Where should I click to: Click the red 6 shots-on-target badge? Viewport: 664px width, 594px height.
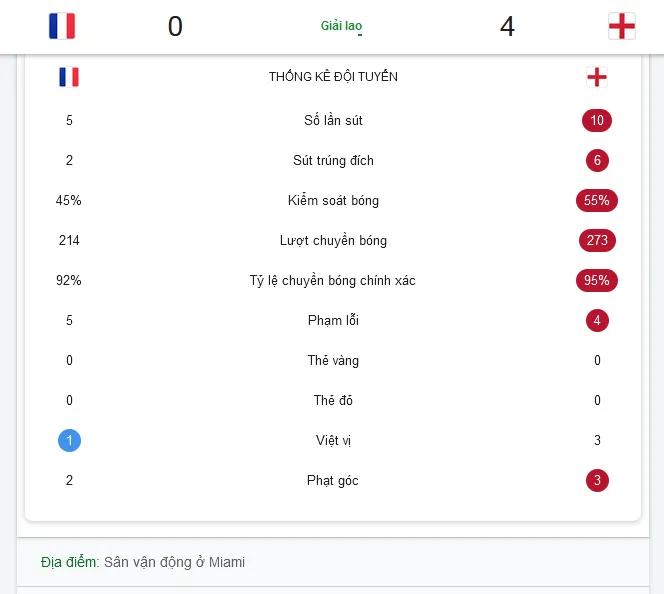tap(597, 160)
